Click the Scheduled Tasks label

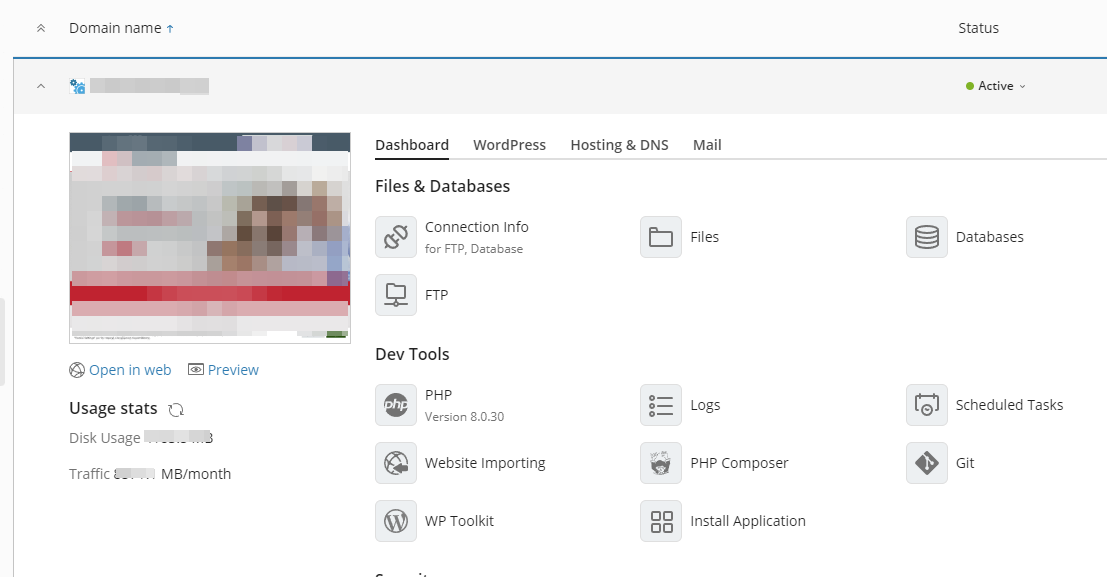(1009, 405)
